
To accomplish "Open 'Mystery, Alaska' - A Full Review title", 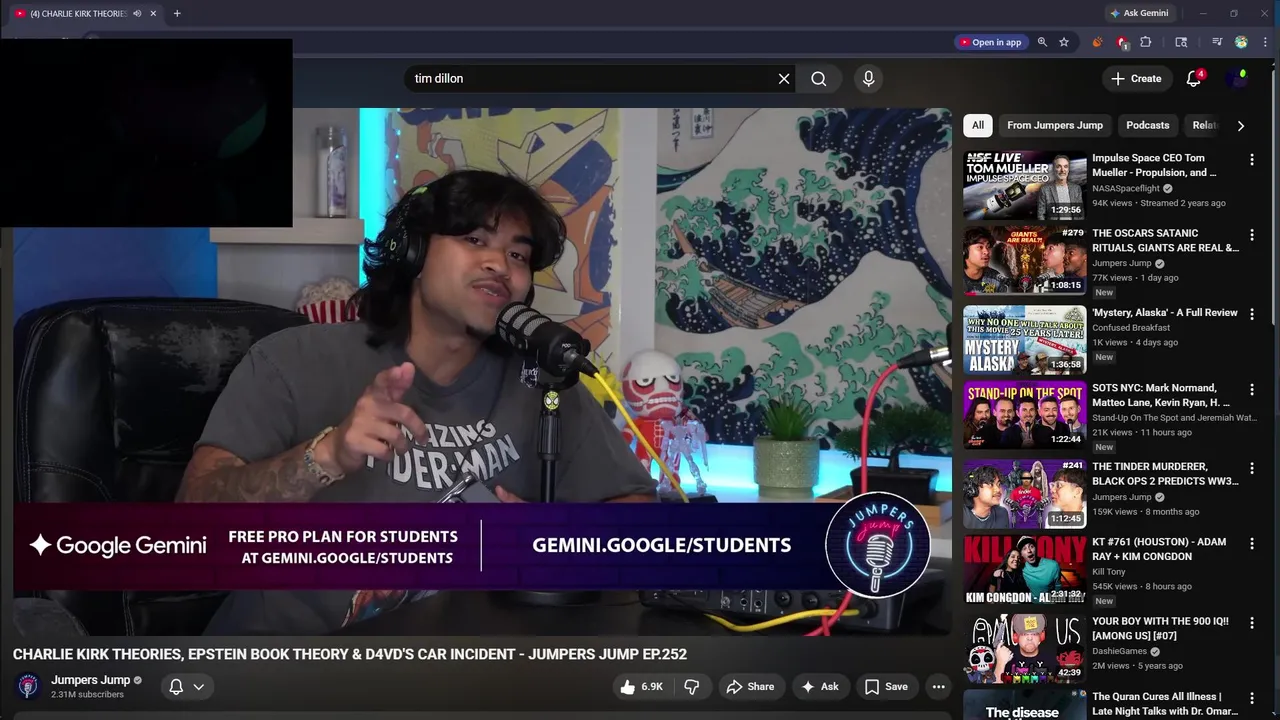I will (x=1165, y=313).
